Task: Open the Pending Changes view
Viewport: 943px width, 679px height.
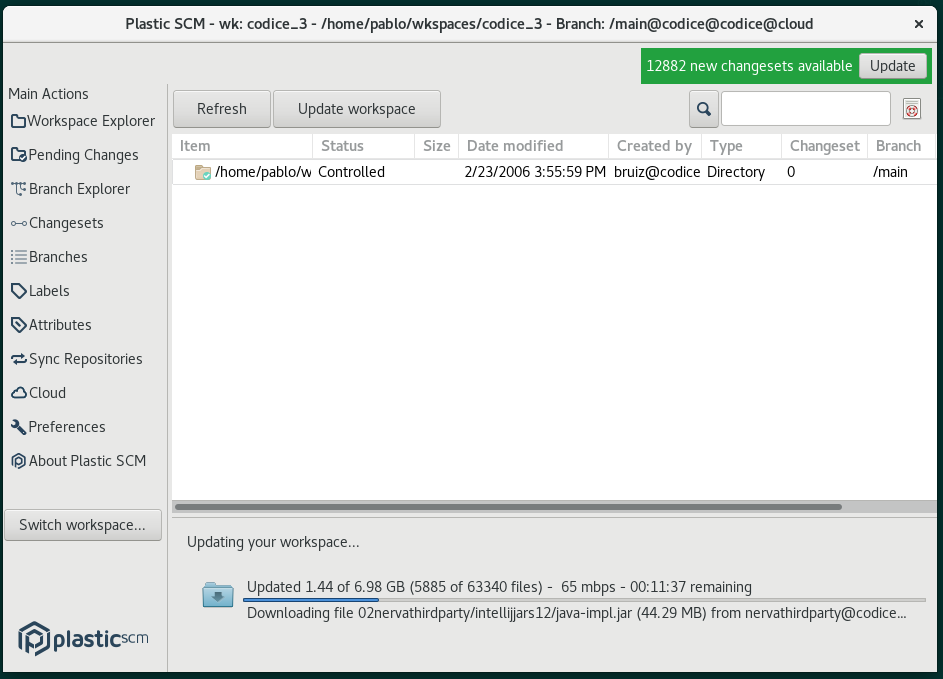Action: click(75, 154)
